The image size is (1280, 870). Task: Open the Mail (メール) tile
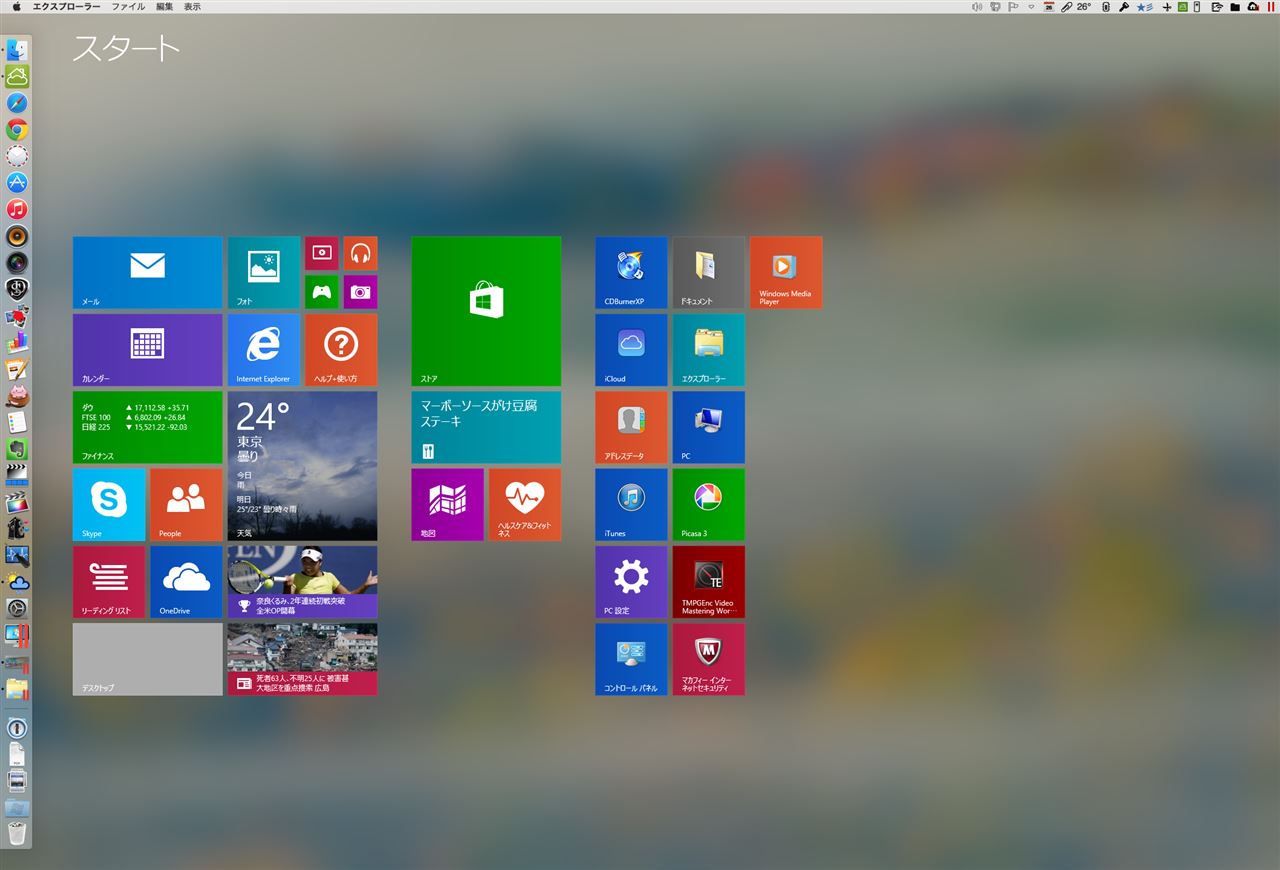147,272
